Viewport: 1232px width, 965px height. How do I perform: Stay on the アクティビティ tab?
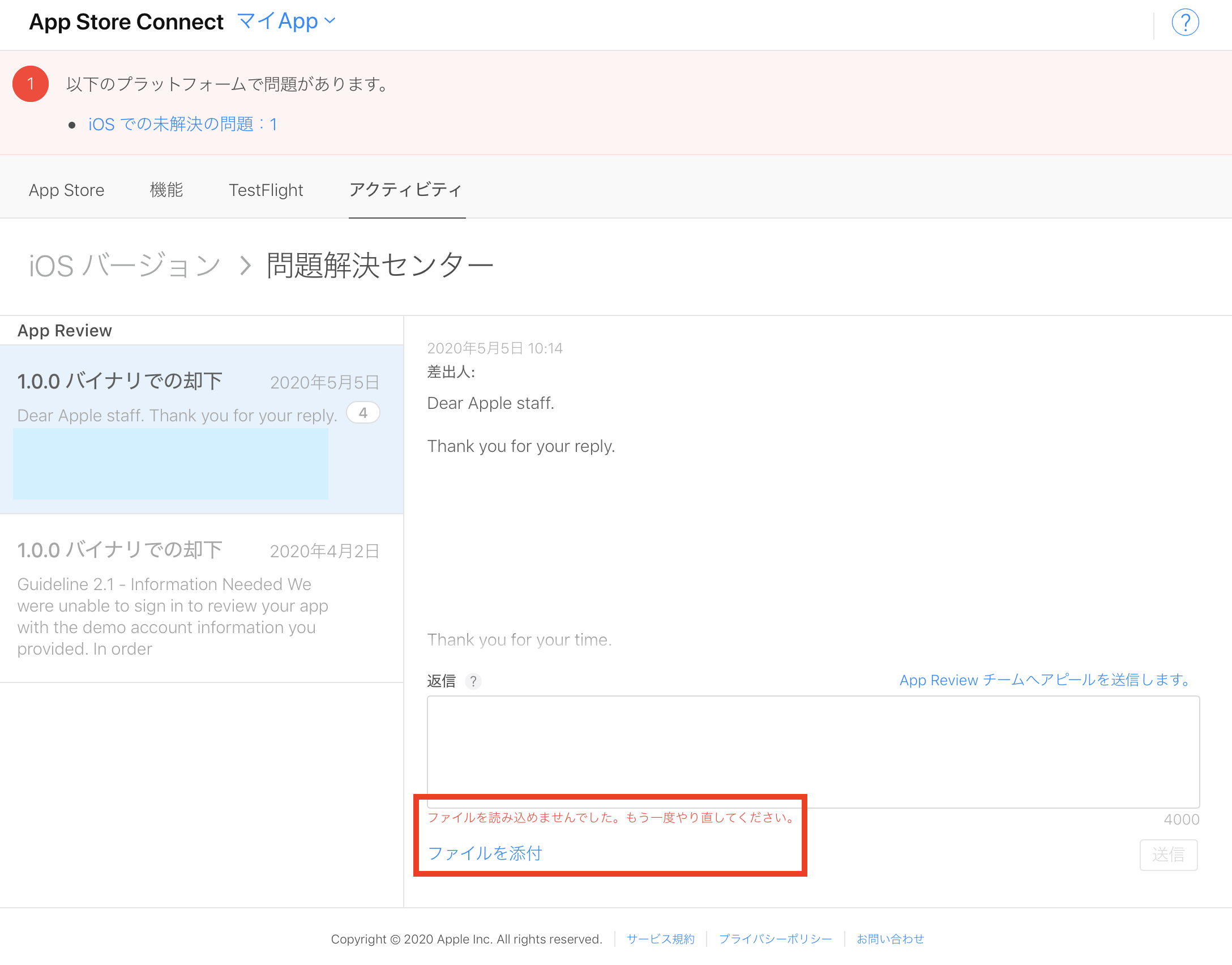(407, 190)
